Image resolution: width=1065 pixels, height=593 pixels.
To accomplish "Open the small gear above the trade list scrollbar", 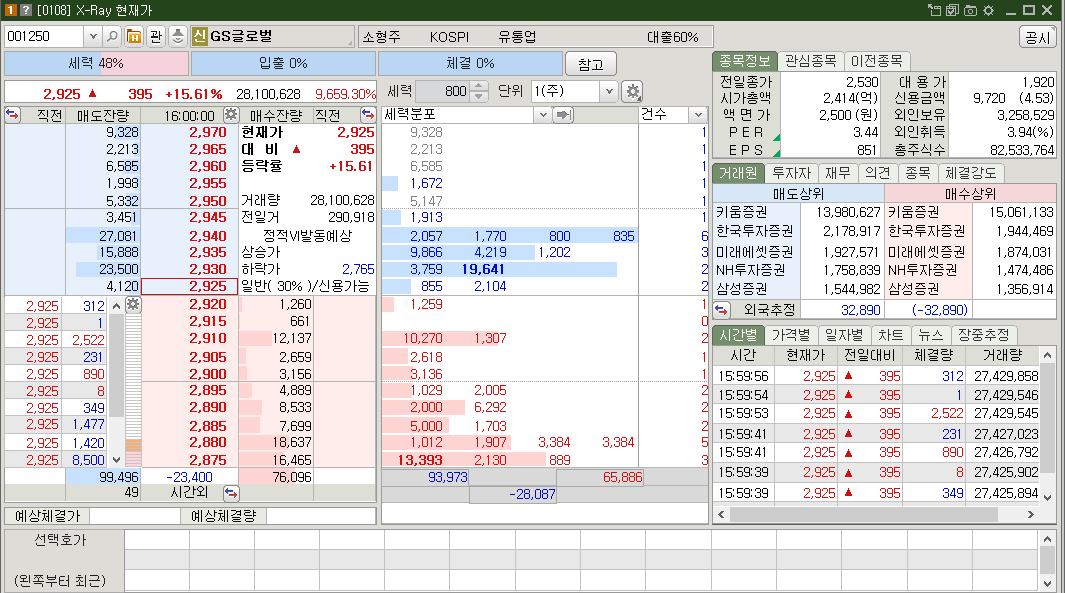I will click(x=133, y=304).
